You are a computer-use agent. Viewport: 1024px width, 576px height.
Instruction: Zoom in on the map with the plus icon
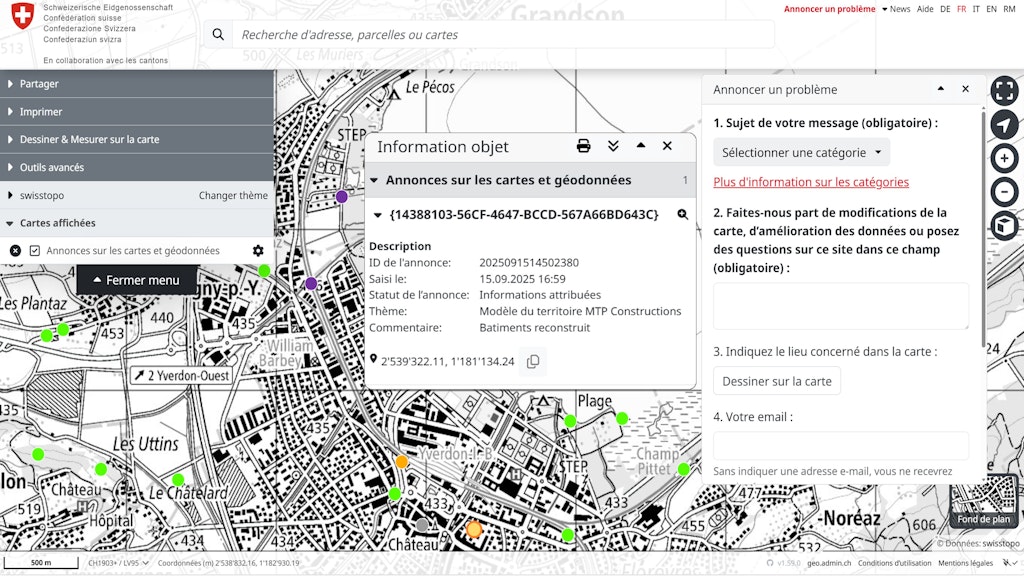[1003, 158]
